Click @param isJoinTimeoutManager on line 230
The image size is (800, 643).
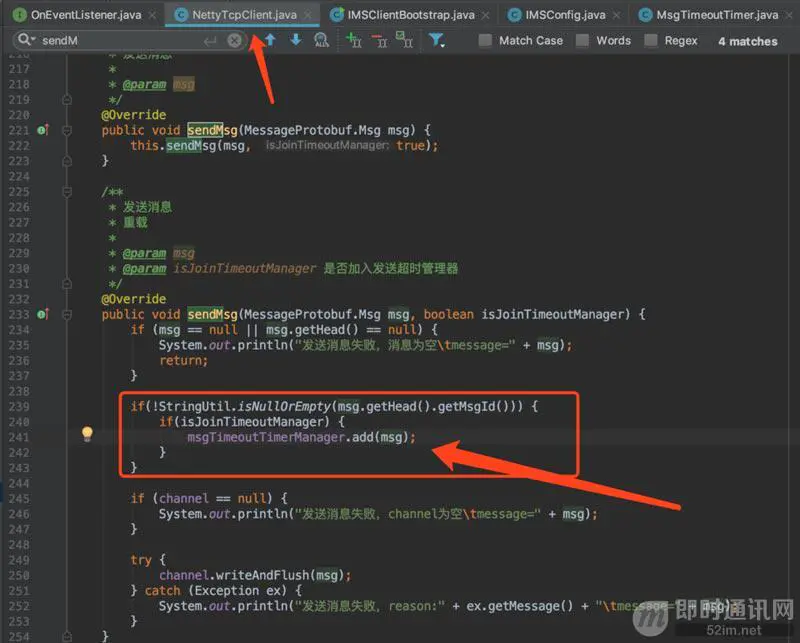coord(219,268)
